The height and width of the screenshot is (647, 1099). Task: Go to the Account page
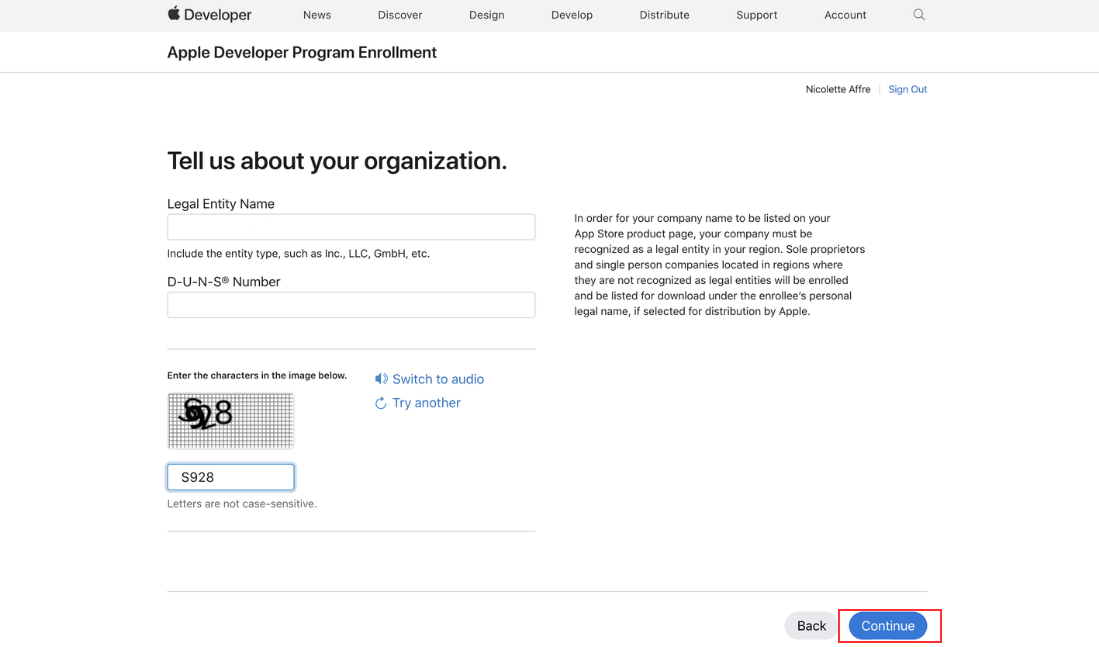tap(845, 15)
